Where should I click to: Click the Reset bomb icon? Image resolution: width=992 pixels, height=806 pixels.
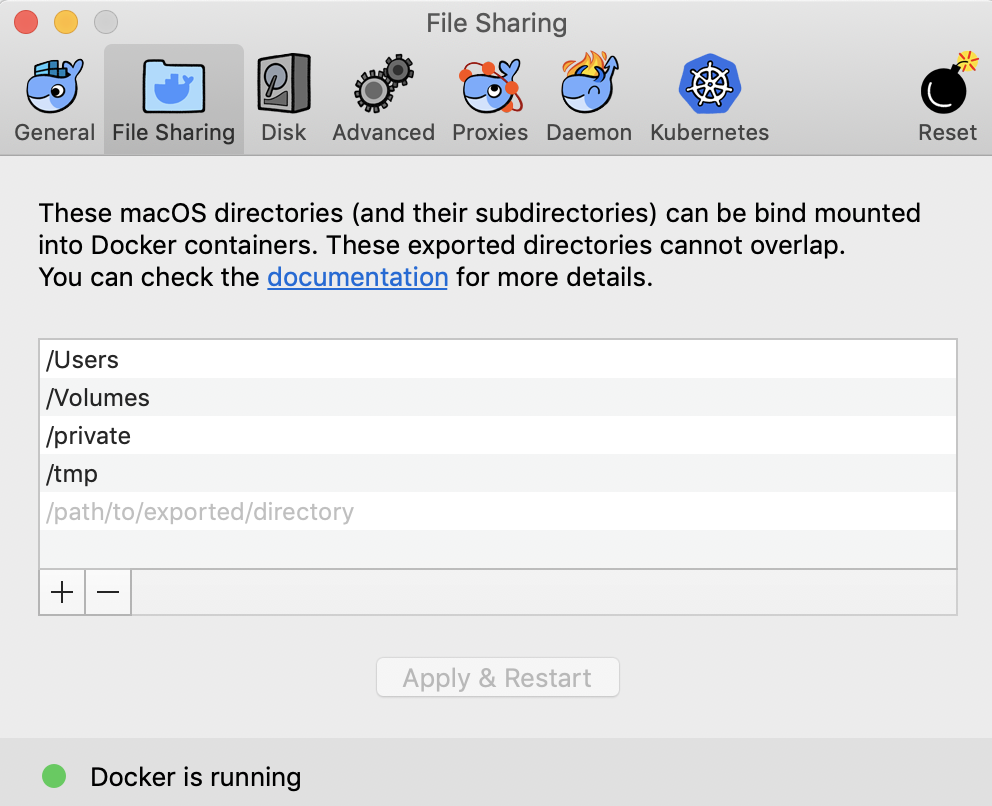point(944,90)
